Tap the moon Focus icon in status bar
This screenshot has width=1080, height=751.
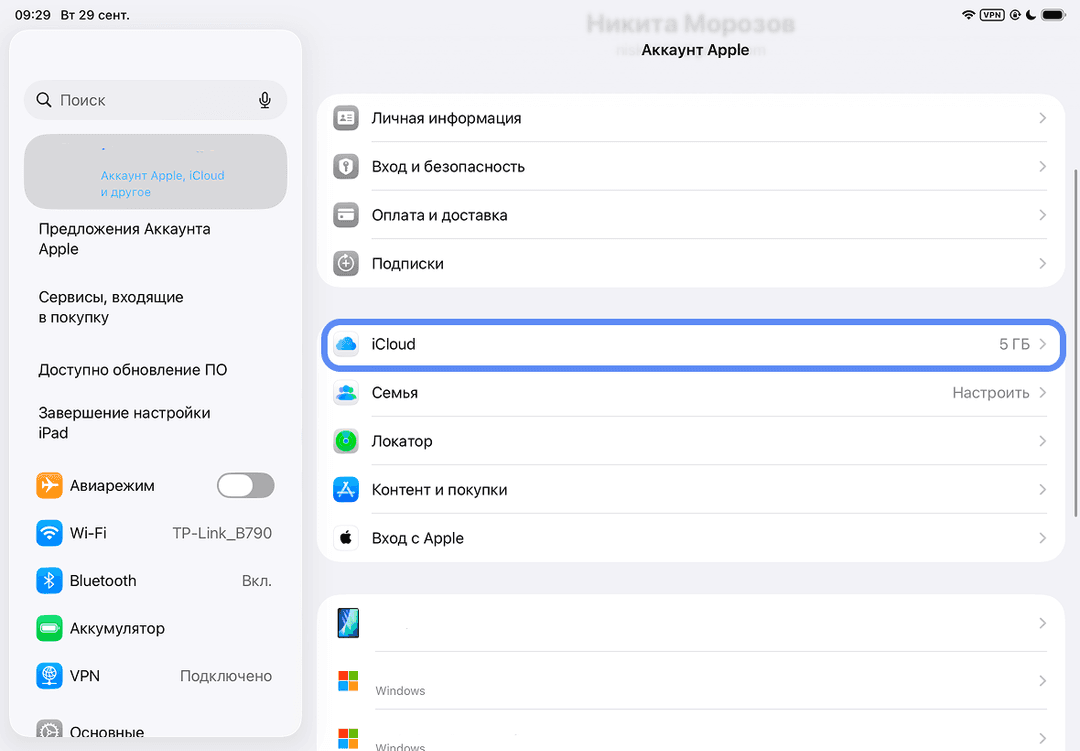click(1031, 14)
